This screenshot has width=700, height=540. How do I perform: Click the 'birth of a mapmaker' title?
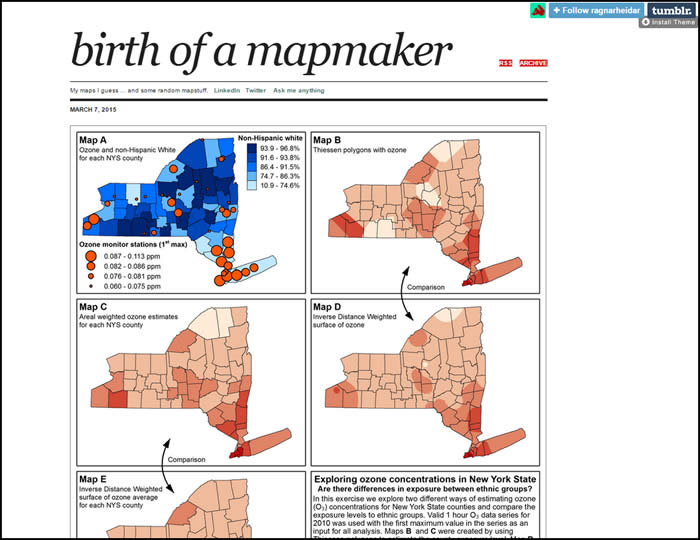click(x=261, y=47)
